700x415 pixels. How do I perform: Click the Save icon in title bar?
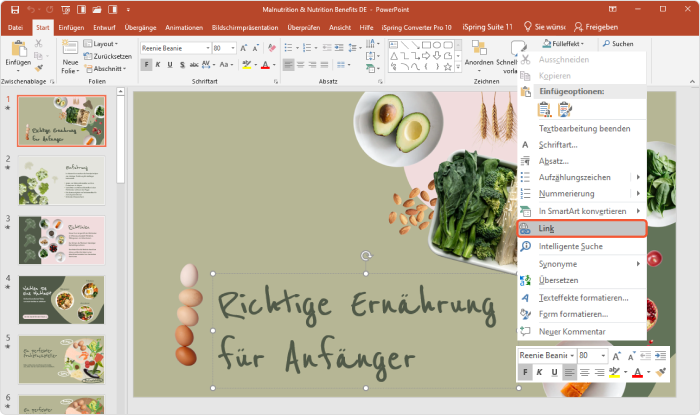(15, 9)
